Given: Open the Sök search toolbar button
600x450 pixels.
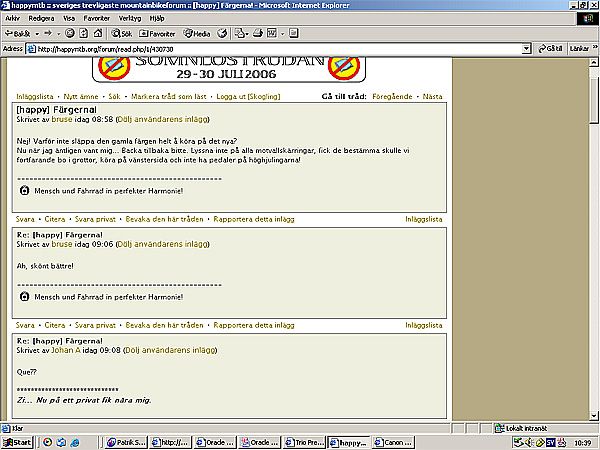Looking at the screenshot, I should [122, 34].
